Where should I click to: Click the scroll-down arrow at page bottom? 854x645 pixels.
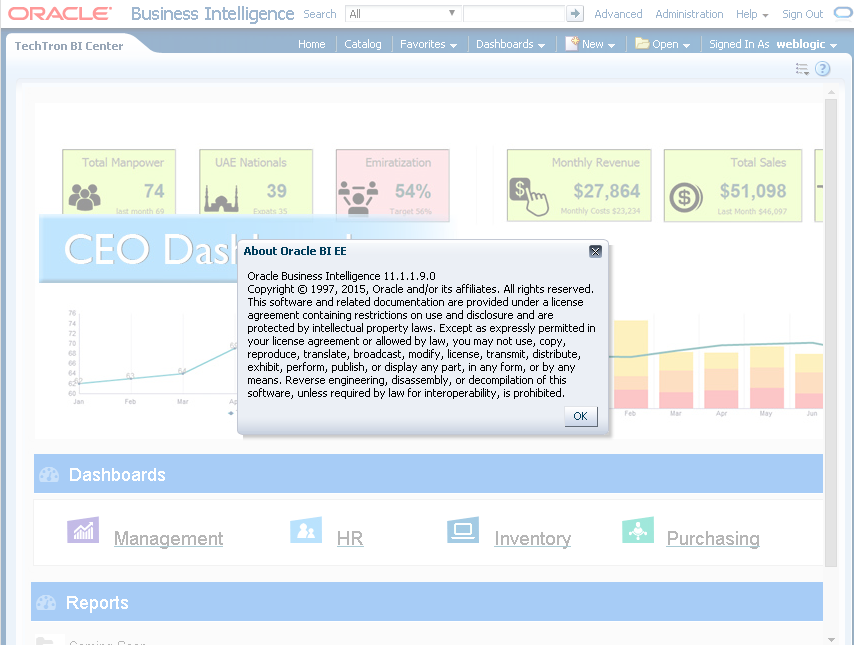(831, 639)
